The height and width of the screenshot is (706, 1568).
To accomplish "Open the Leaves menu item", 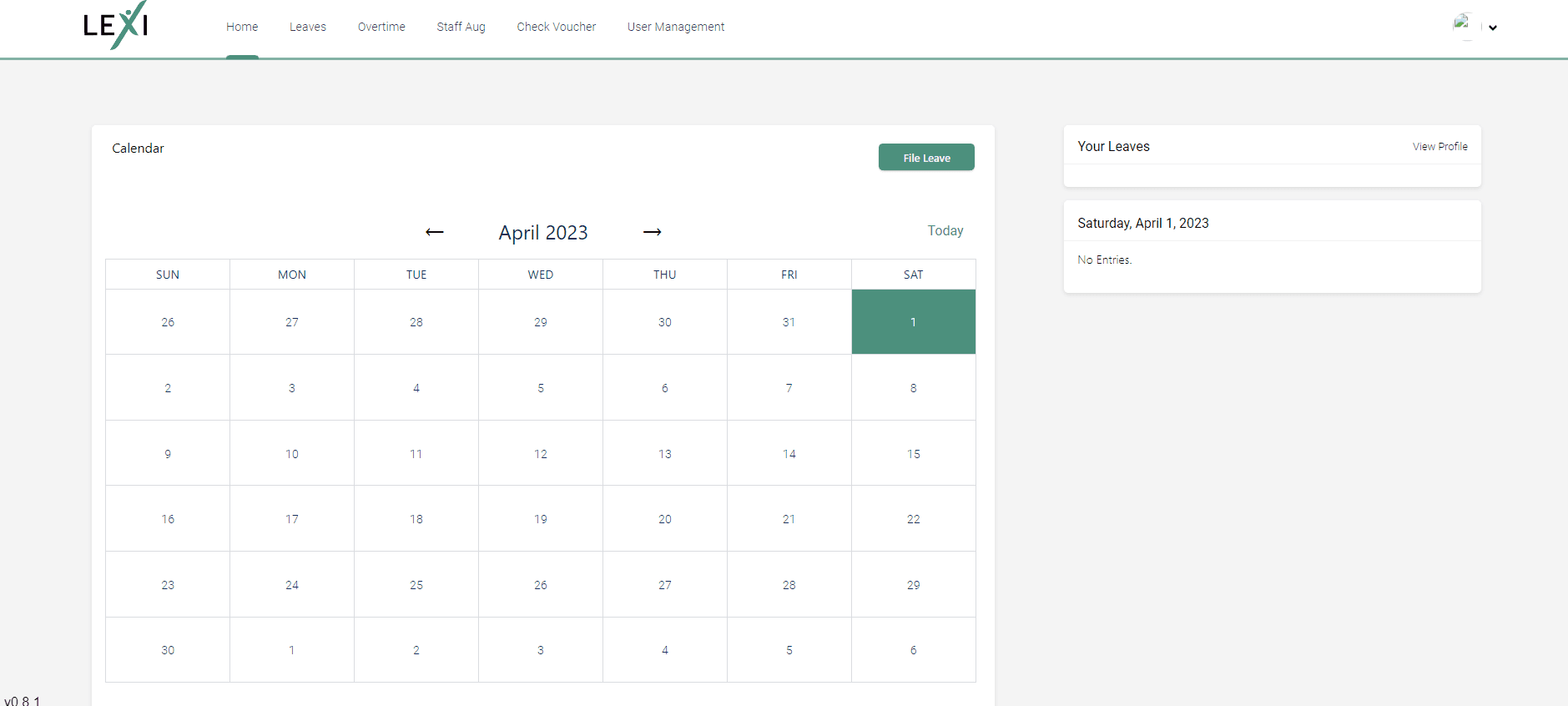I will click(308, 27).
